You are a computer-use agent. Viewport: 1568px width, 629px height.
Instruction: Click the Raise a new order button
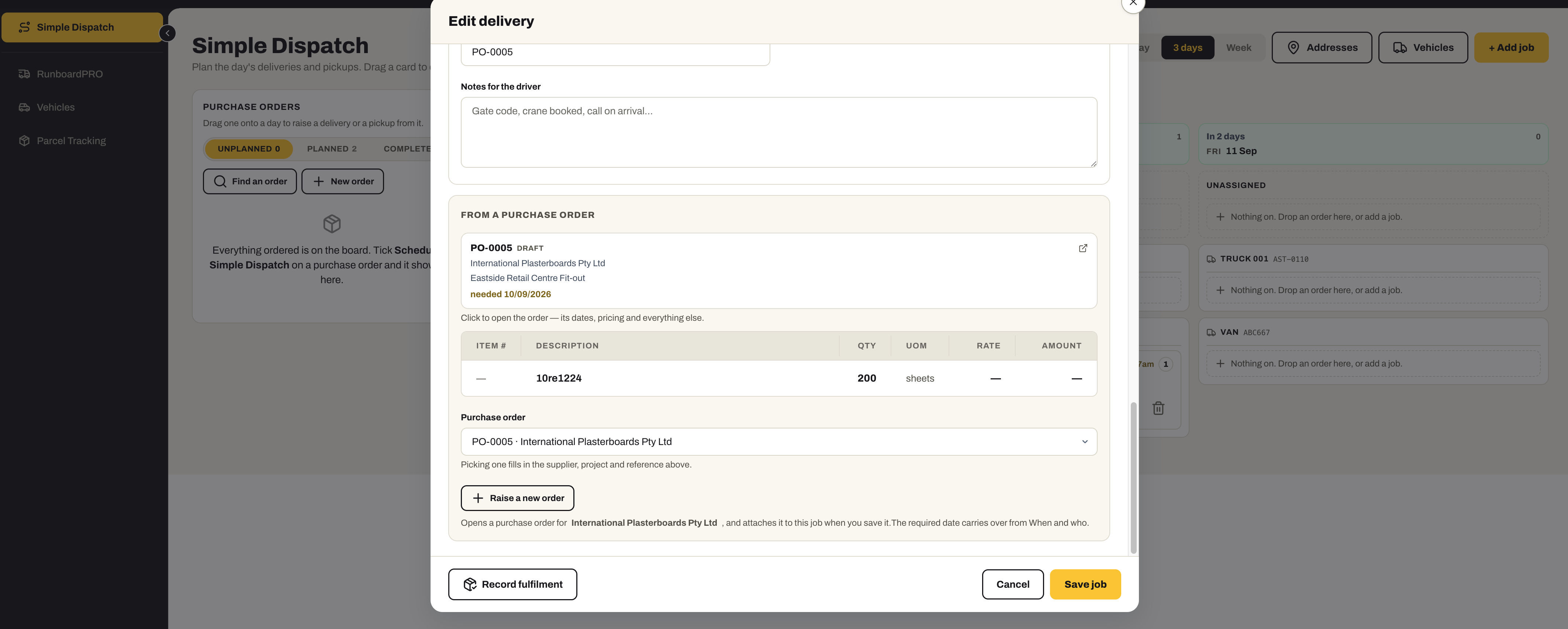[517, 498]
